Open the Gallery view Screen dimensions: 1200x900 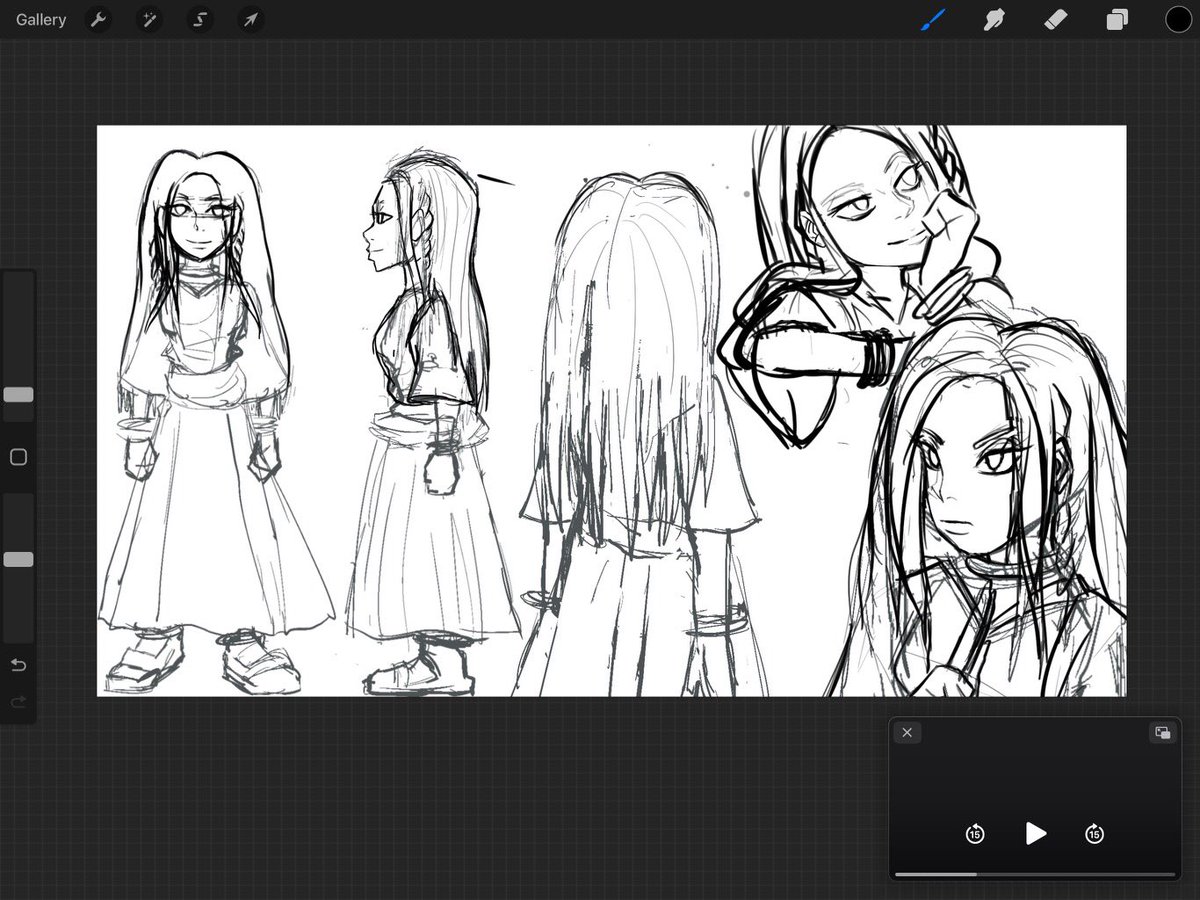point(41,20)
